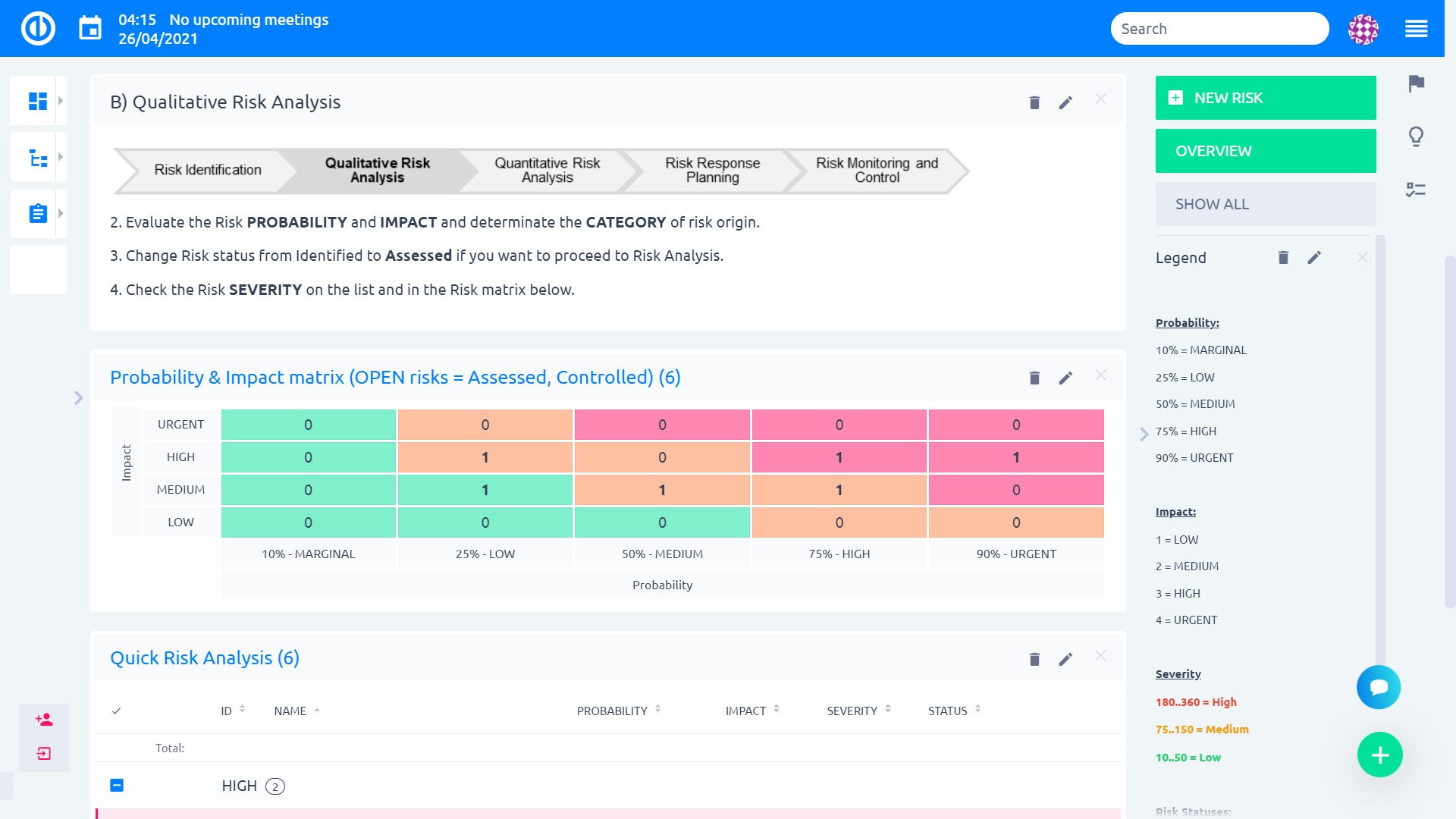
Task: Click the Search input field
Action: (x=1219, y=29)
